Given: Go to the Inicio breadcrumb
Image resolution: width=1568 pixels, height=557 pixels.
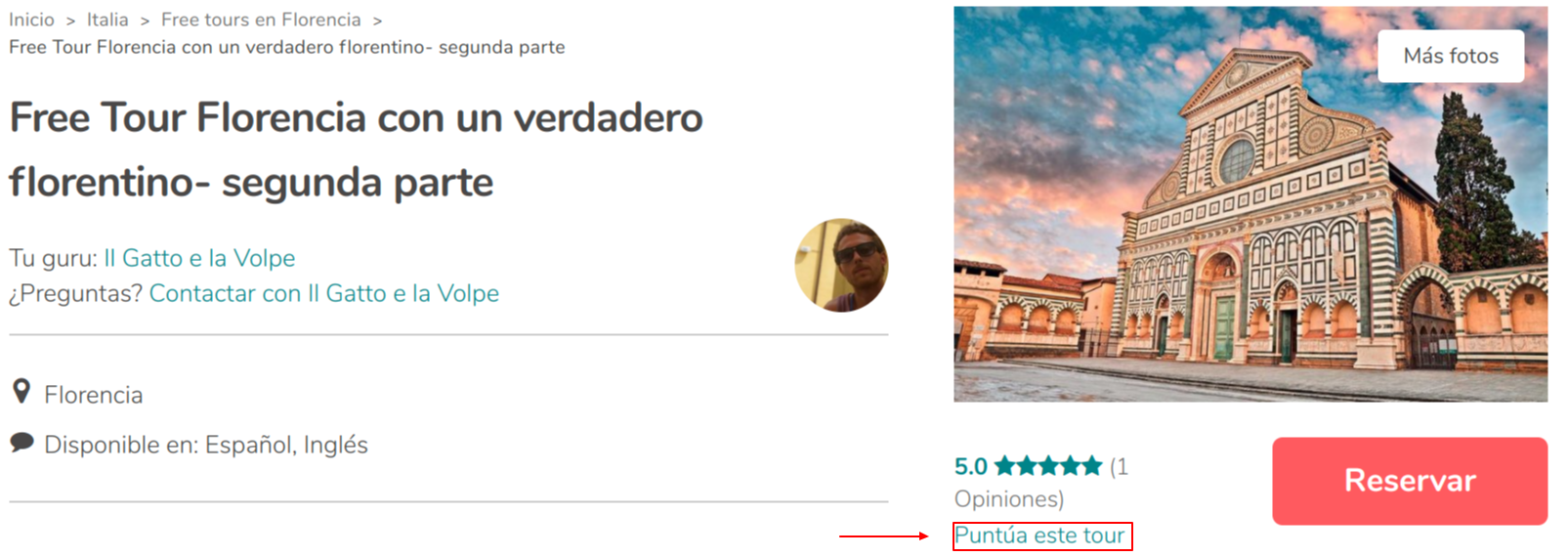Looking at the screenshot, I should 32,20.
